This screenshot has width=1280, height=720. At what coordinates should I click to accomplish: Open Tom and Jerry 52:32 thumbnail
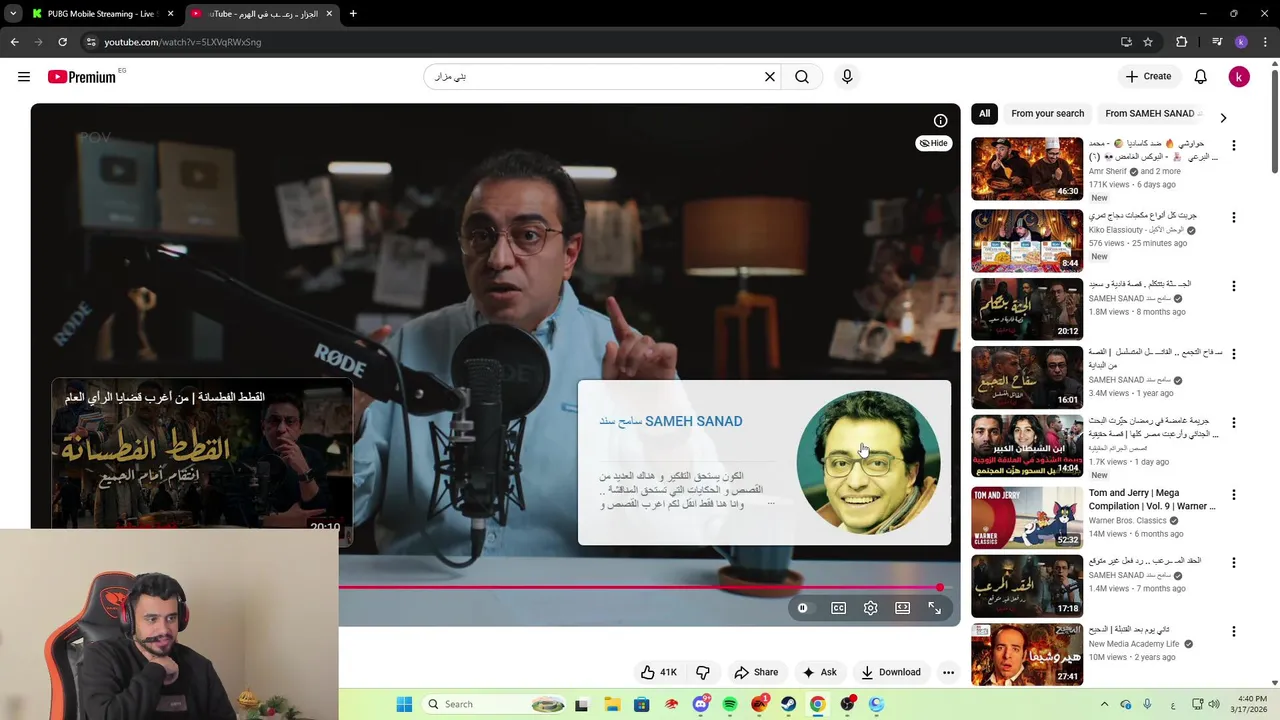pos(1027,517)
